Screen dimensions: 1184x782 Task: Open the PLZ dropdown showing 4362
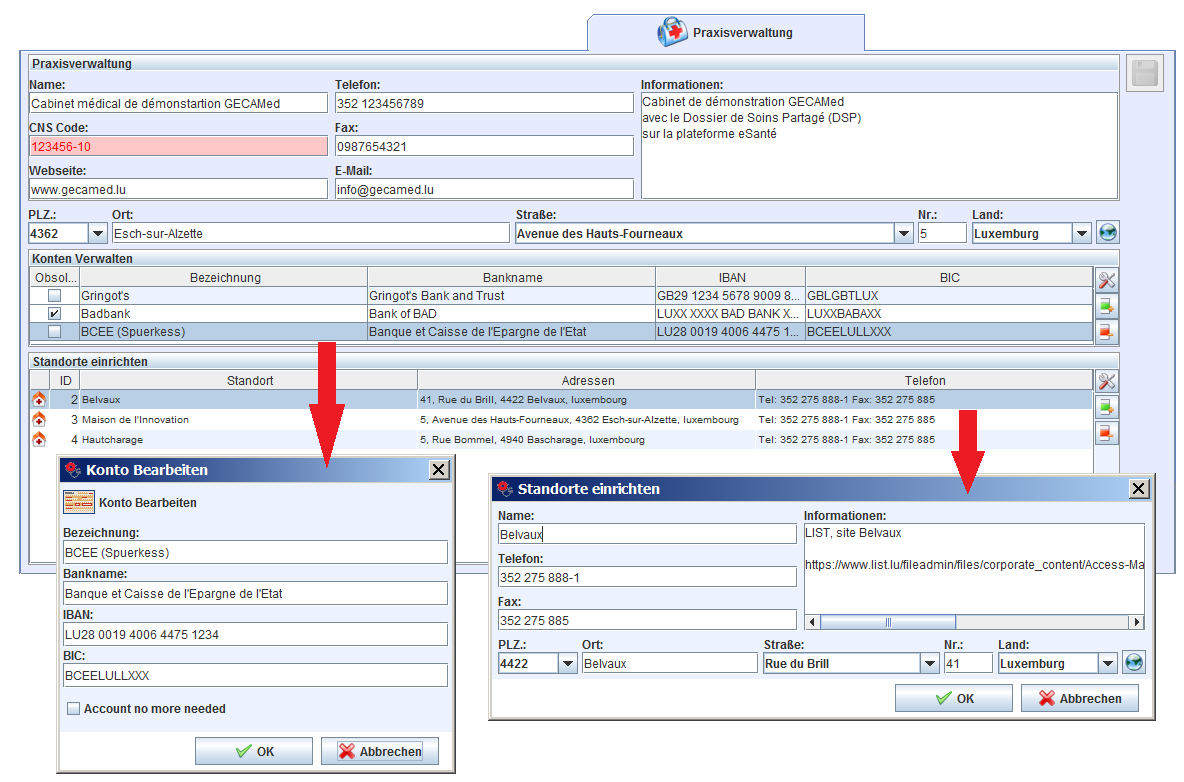pos(98,234)
